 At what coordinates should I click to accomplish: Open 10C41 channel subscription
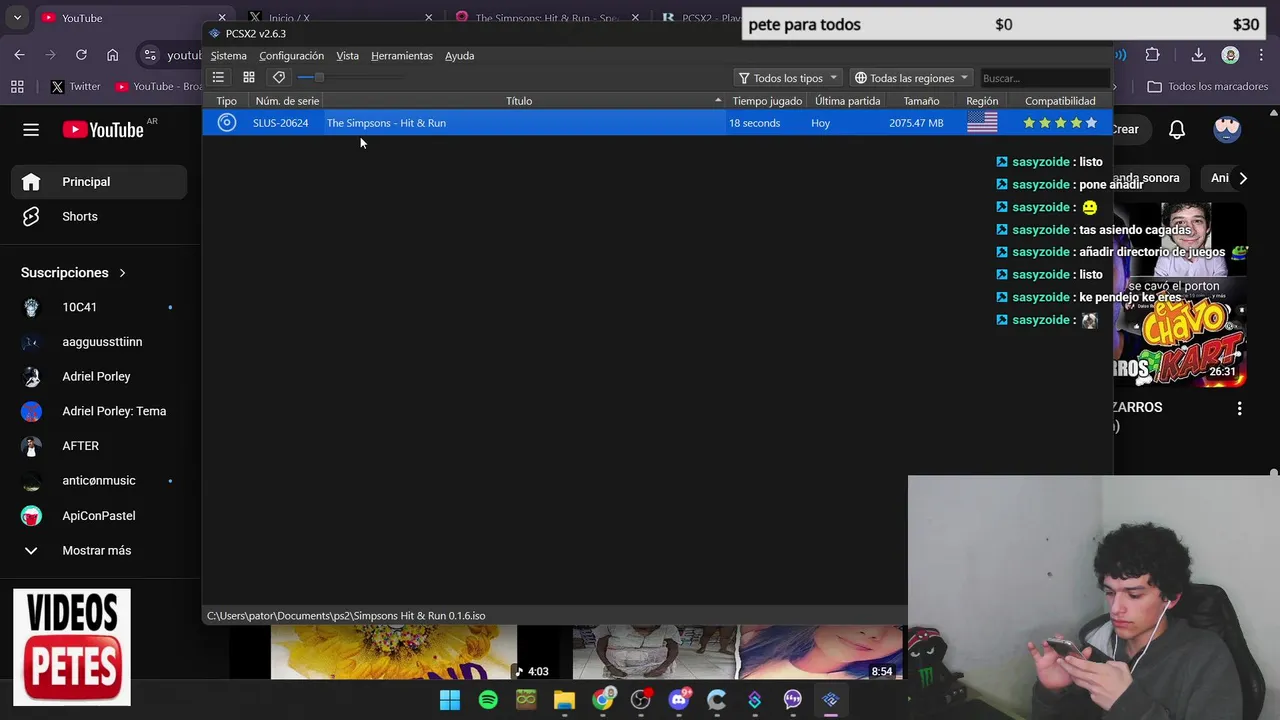(x=98, y=307)
